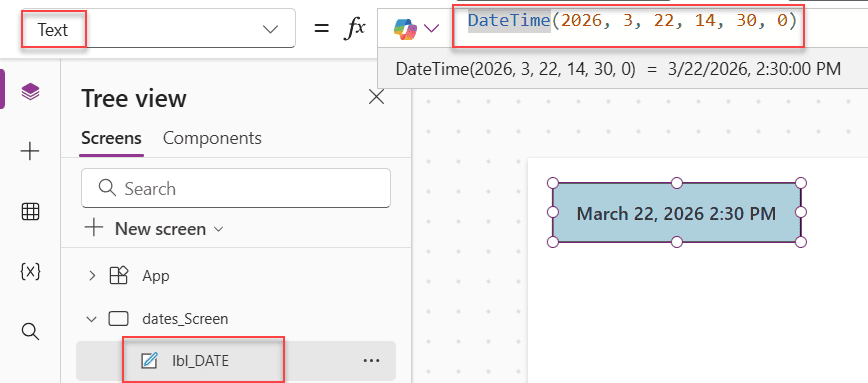Click the formula result preview text
The height and width of the screenshot is (383, 868).
[x=618, y=69]
